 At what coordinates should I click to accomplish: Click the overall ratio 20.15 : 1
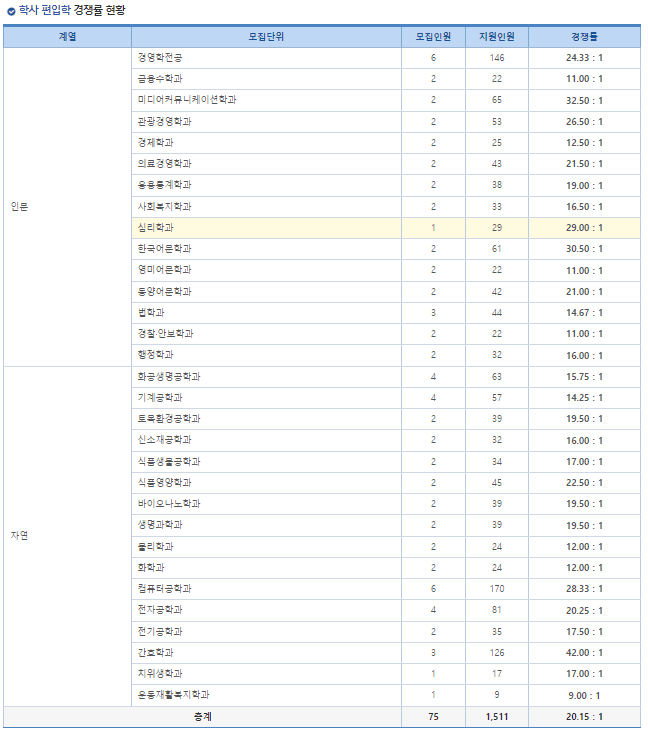coord(584,716)
